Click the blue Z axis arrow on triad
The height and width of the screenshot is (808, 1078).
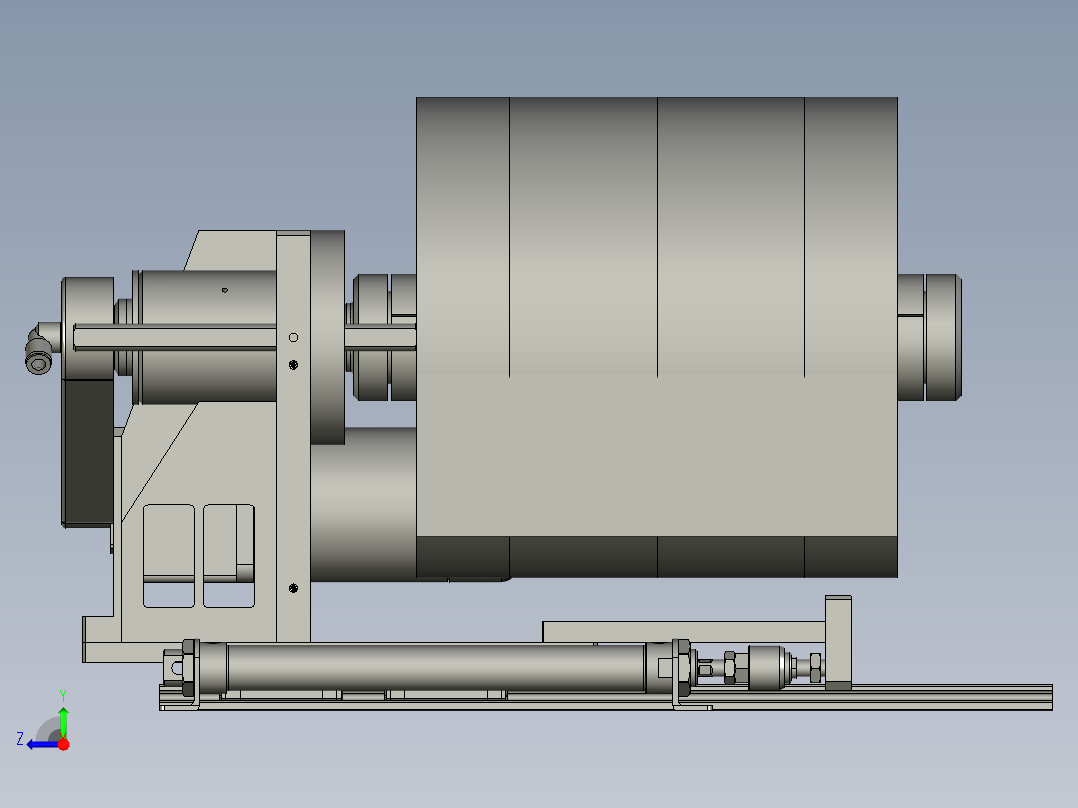pos(41,745)
